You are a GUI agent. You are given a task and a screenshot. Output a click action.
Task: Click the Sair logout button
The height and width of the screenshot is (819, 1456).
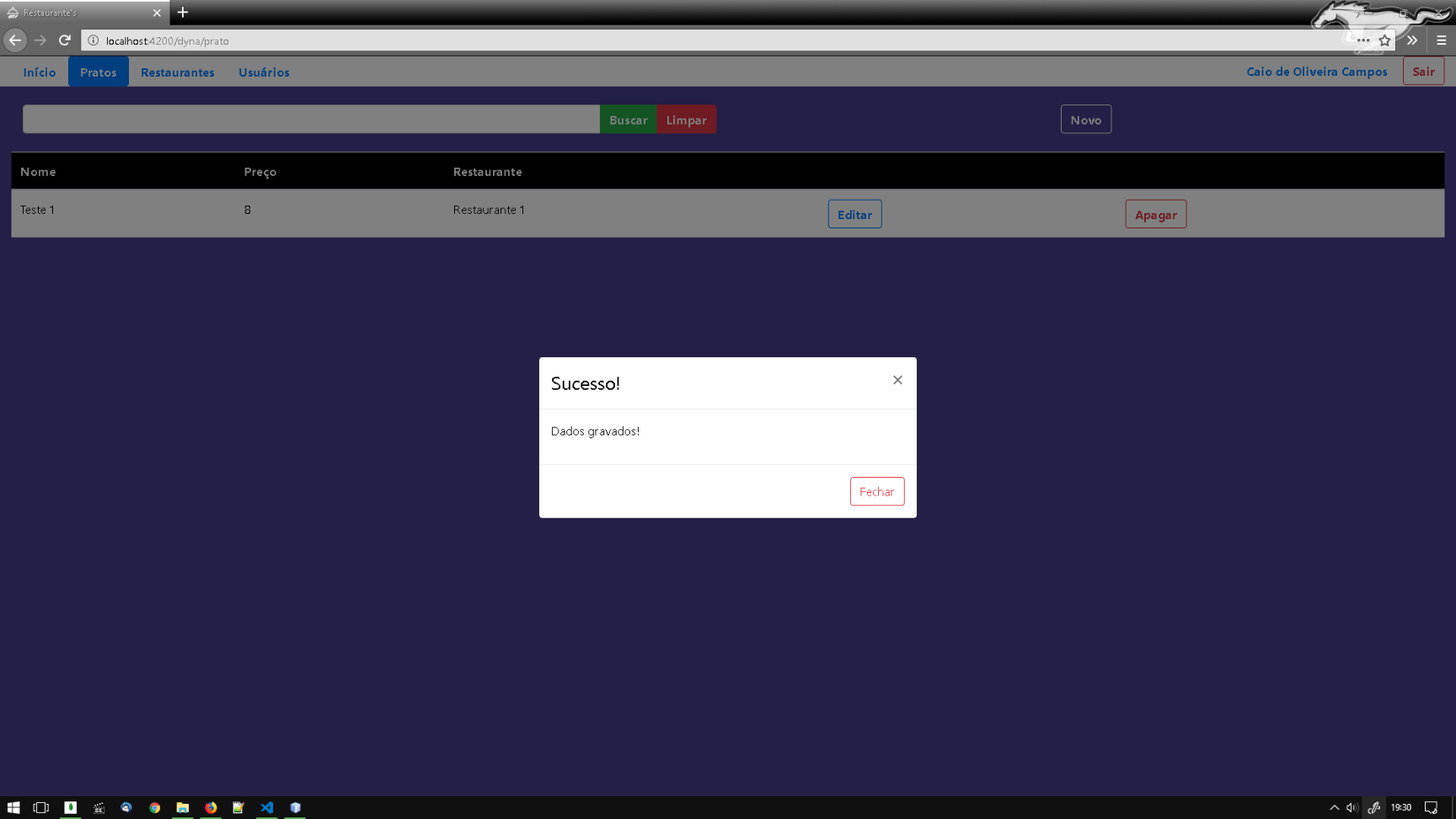click(1424, 72)
